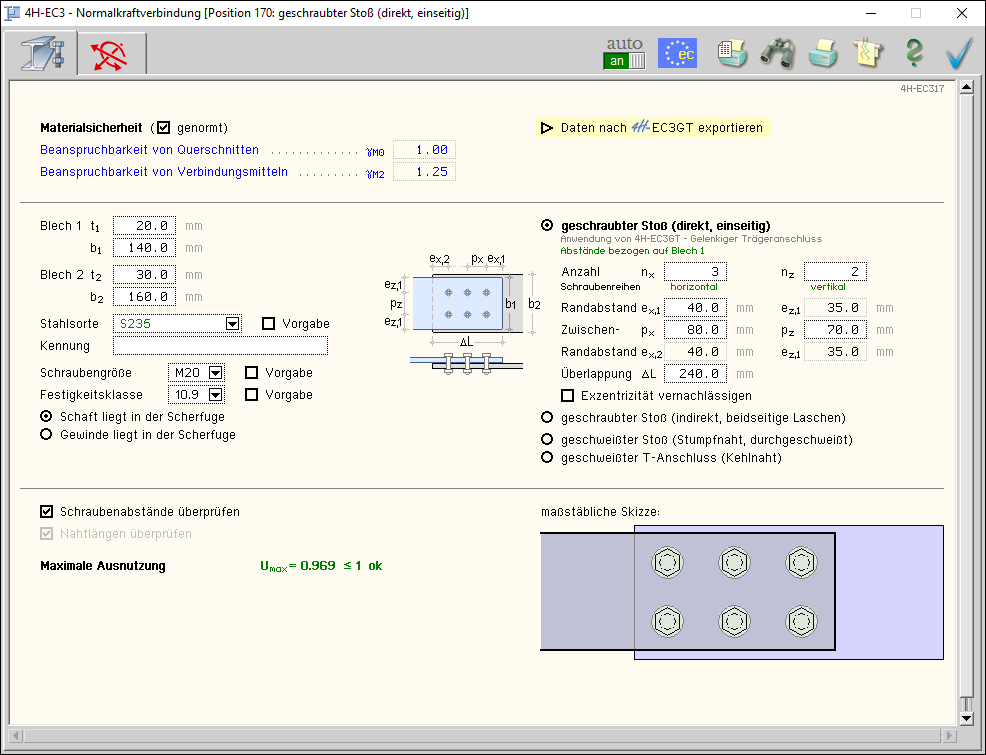986x755 pixels.
Task: Click the print preview document icon
Action: pos(733,53)
